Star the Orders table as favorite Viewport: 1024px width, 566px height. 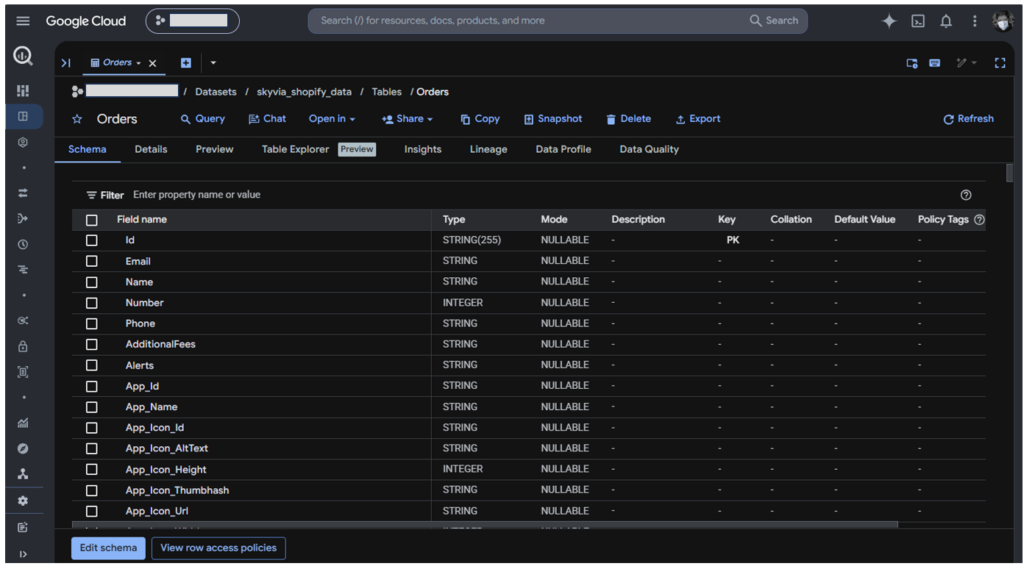point(78,119)
